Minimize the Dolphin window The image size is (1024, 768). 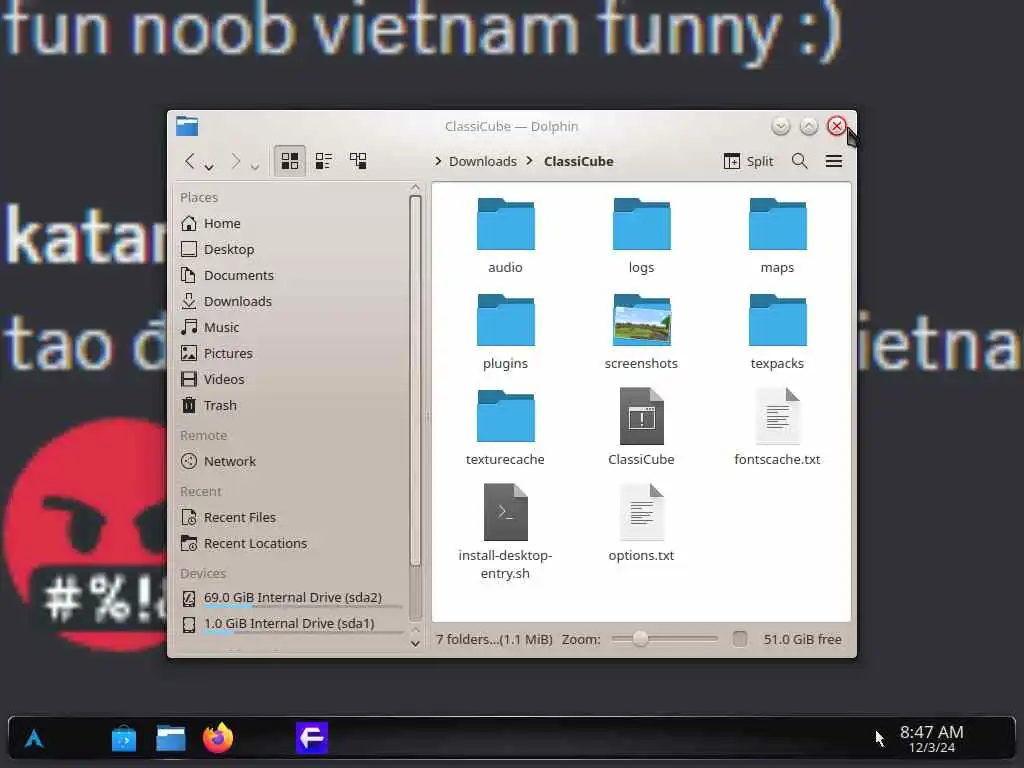(x=780, y=126)
